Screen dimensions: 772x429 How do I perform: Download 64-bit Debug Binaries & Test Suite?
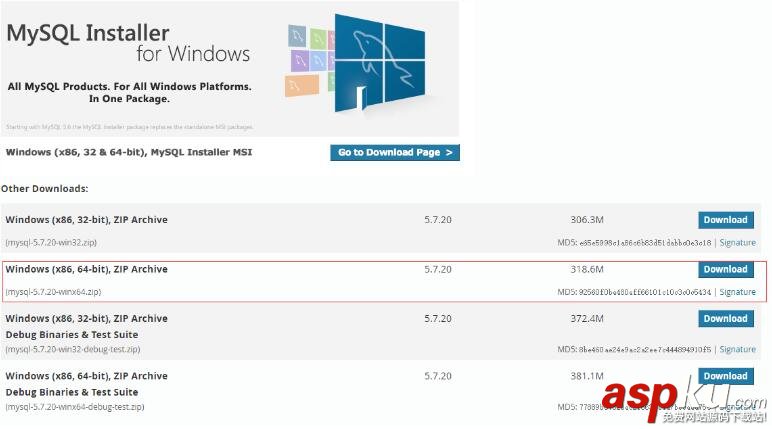pyautogui.click(x=725, y=376)
